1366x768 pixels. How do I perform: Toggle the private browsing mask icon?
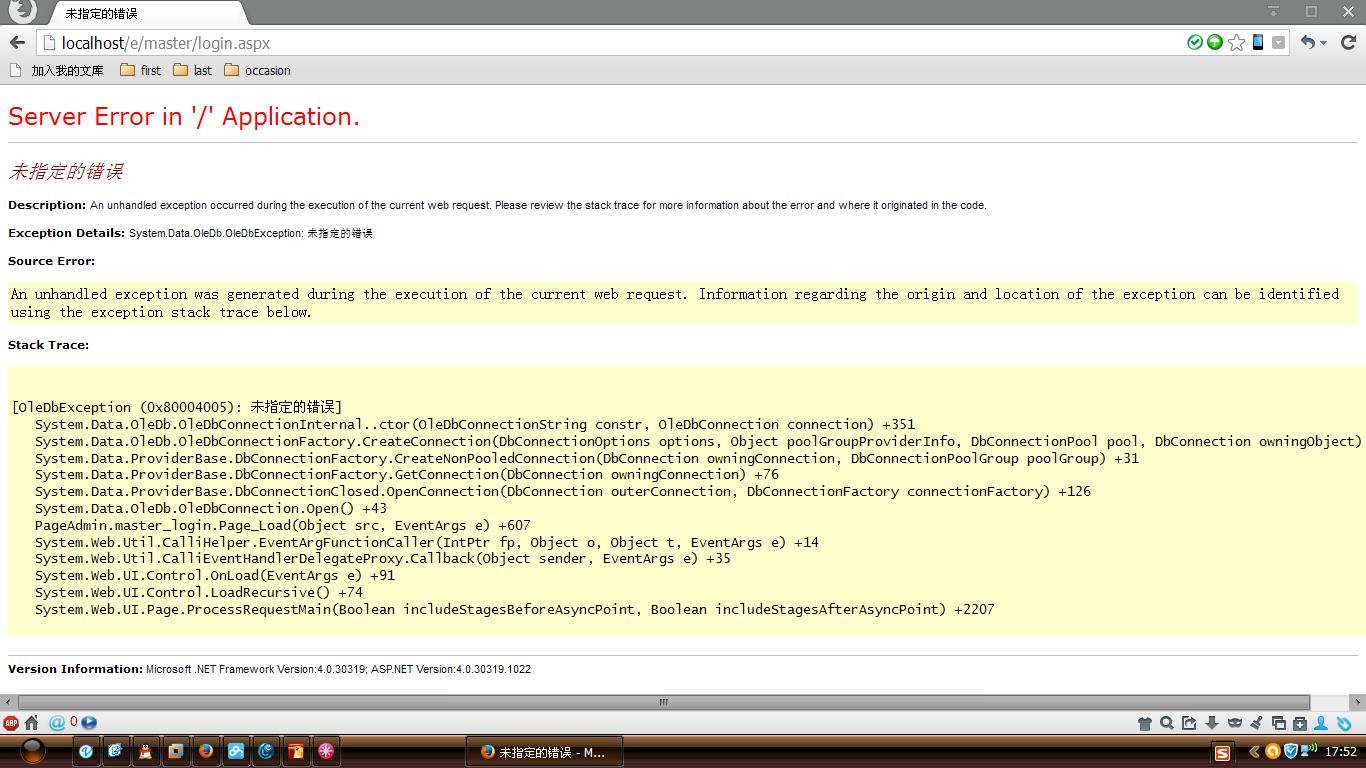(1234, 723)
